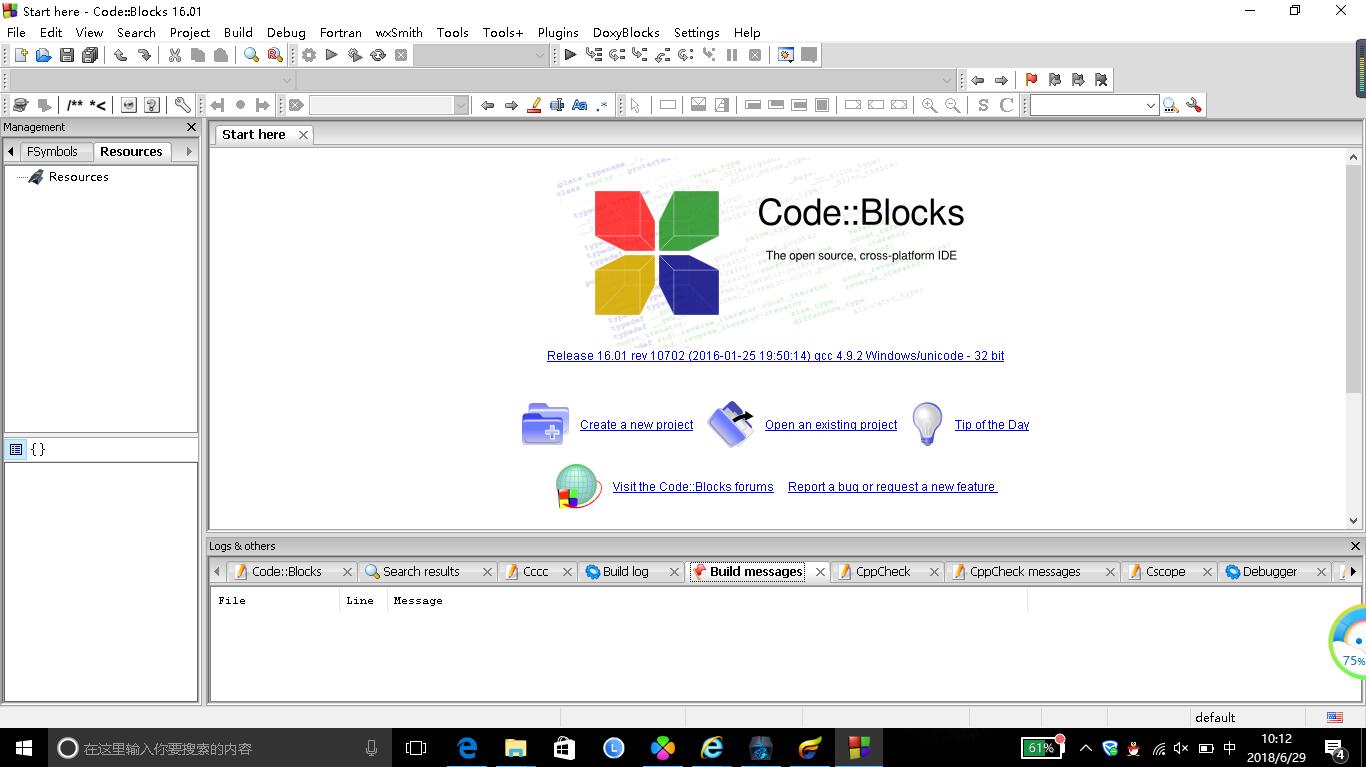Toggle the selected text search option icon
The width and height of the screenshot is (1366, 767).
(557, 105)
